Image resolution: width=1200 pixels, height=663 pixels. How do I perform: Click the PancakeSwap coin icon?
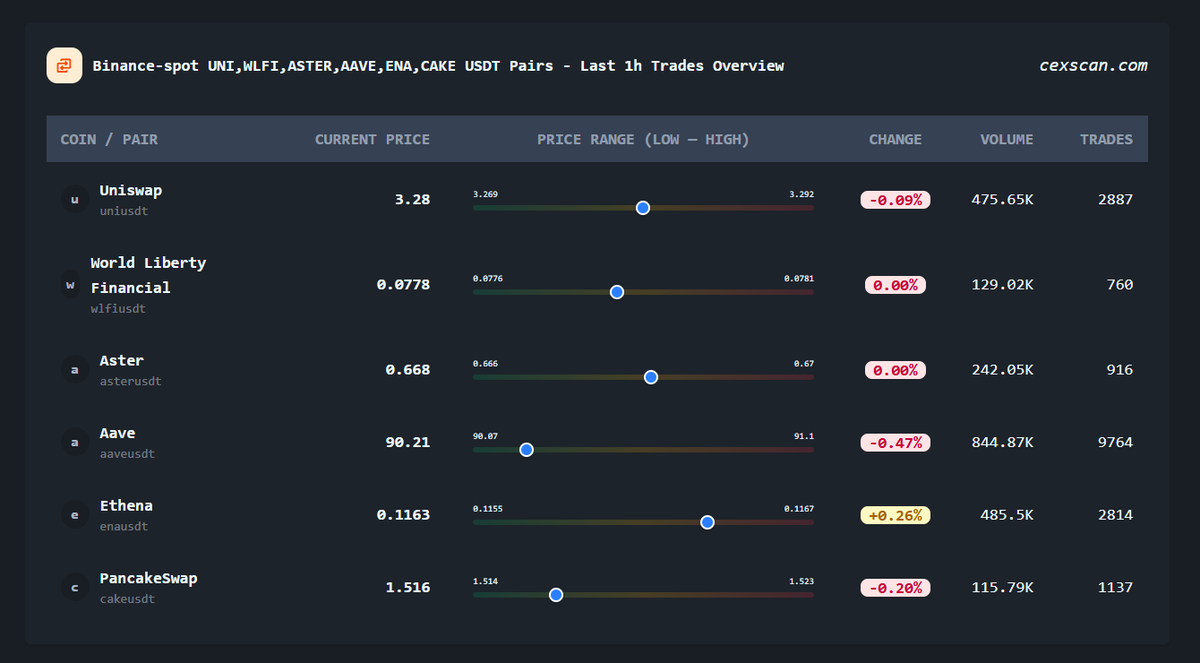74,587
